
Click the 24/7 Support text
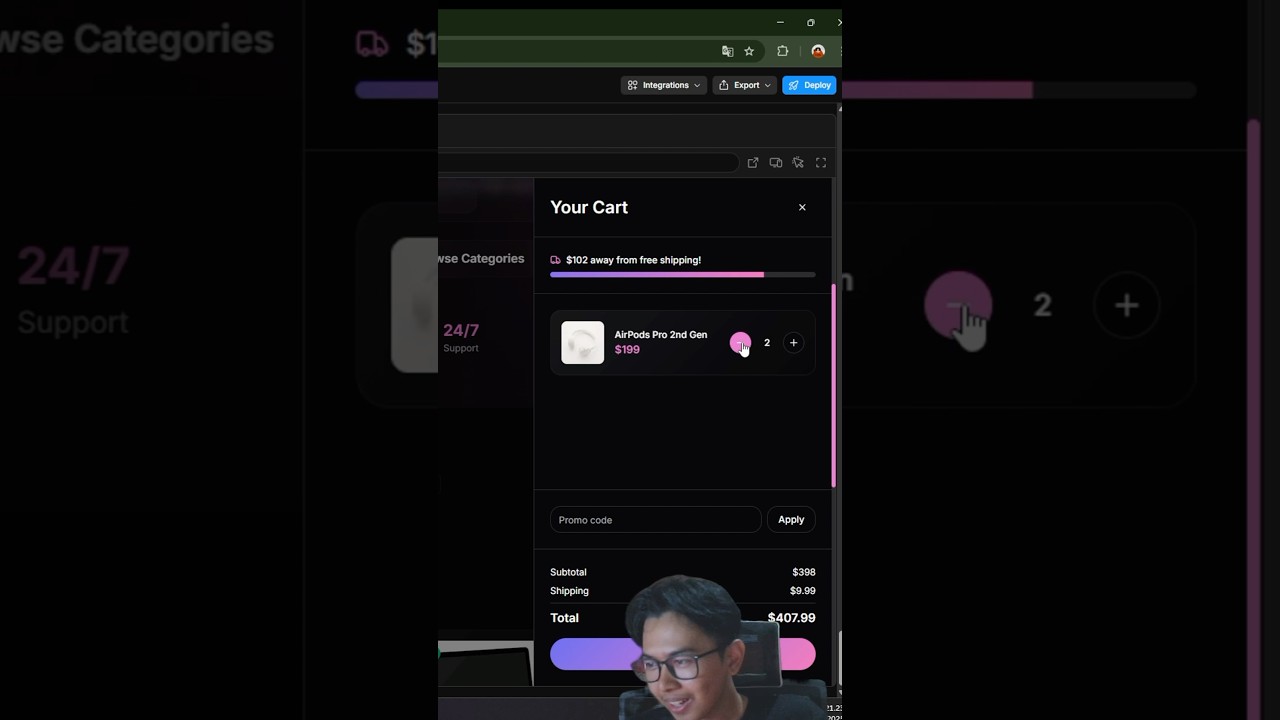[x=461, y=337]
